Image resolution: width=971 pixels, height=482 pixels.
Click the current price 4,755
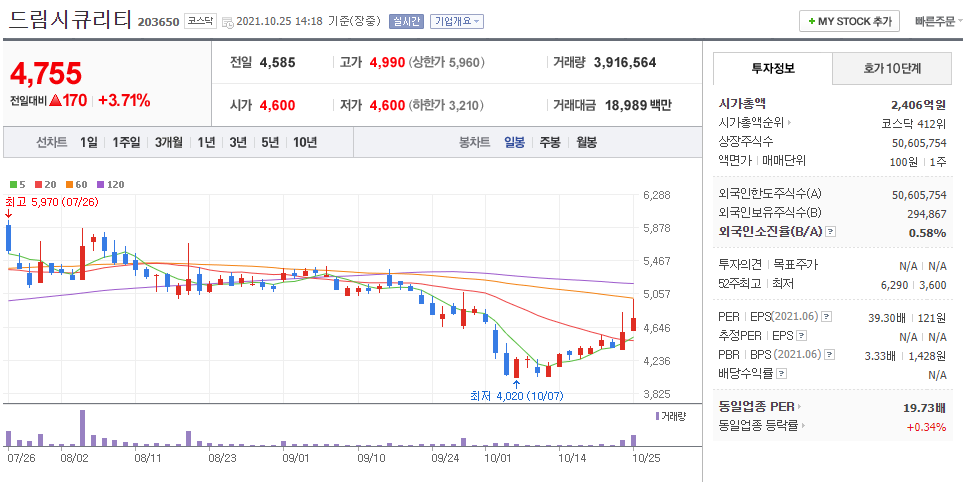[46, 74]
